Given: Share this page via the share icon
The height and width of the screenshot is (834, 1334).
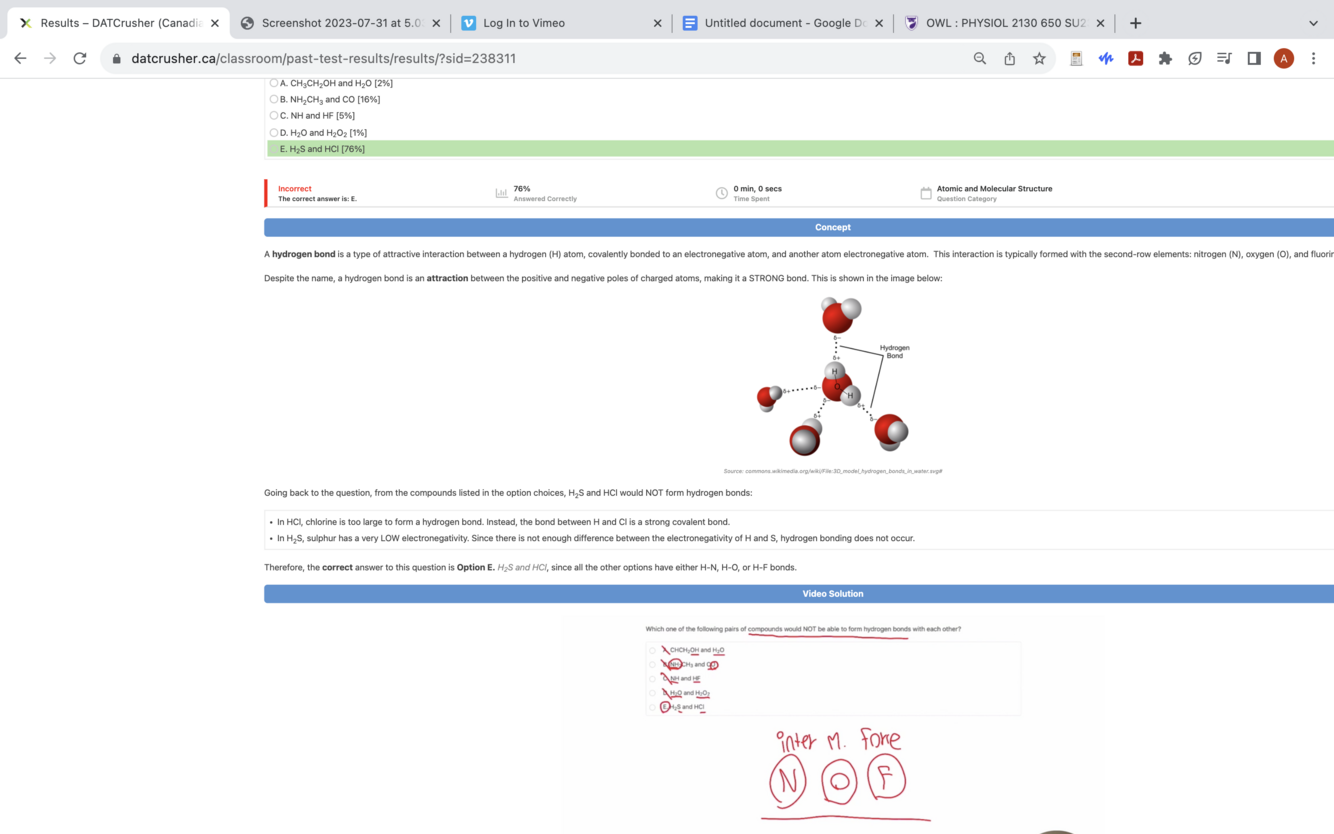Looking at the screenshot, I should pyautogui.click(x=1010, y=58).
